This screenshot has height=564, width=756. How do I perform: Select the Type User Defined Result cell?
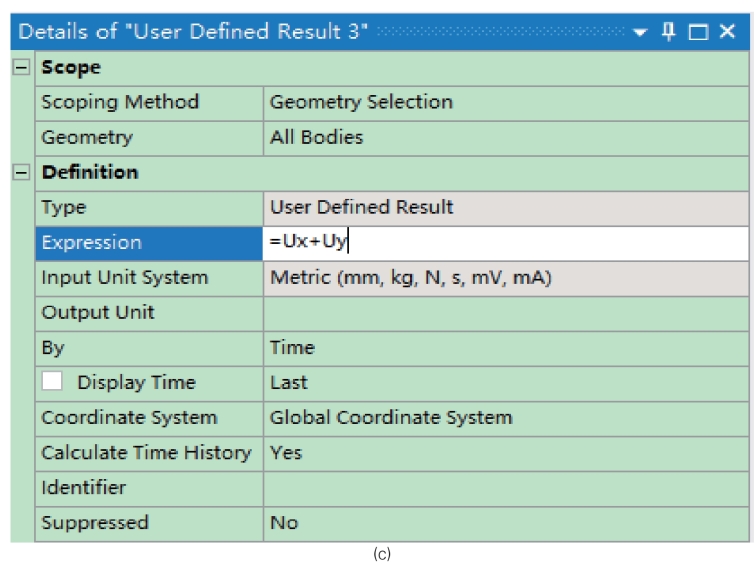[506, 208]
